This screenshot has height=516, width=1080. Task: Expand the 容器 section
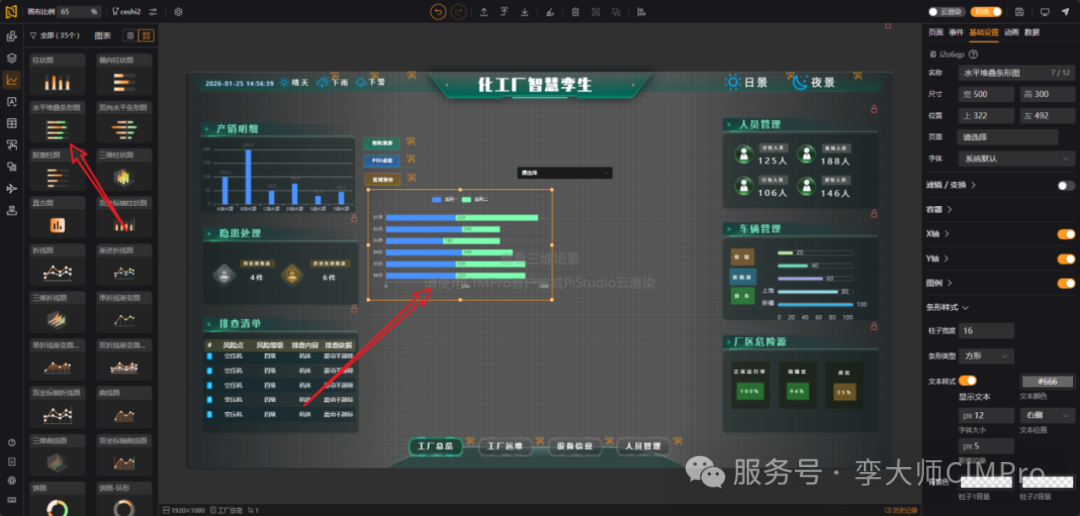939,209
